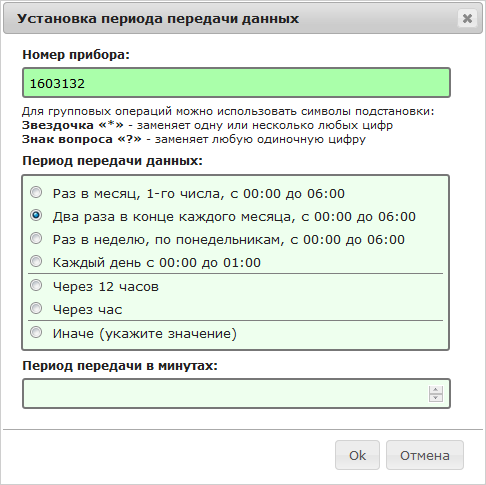Select 'Два раза в конце каждого месяца' option
This screenshot has width=486, height=485.
point(36,215)
